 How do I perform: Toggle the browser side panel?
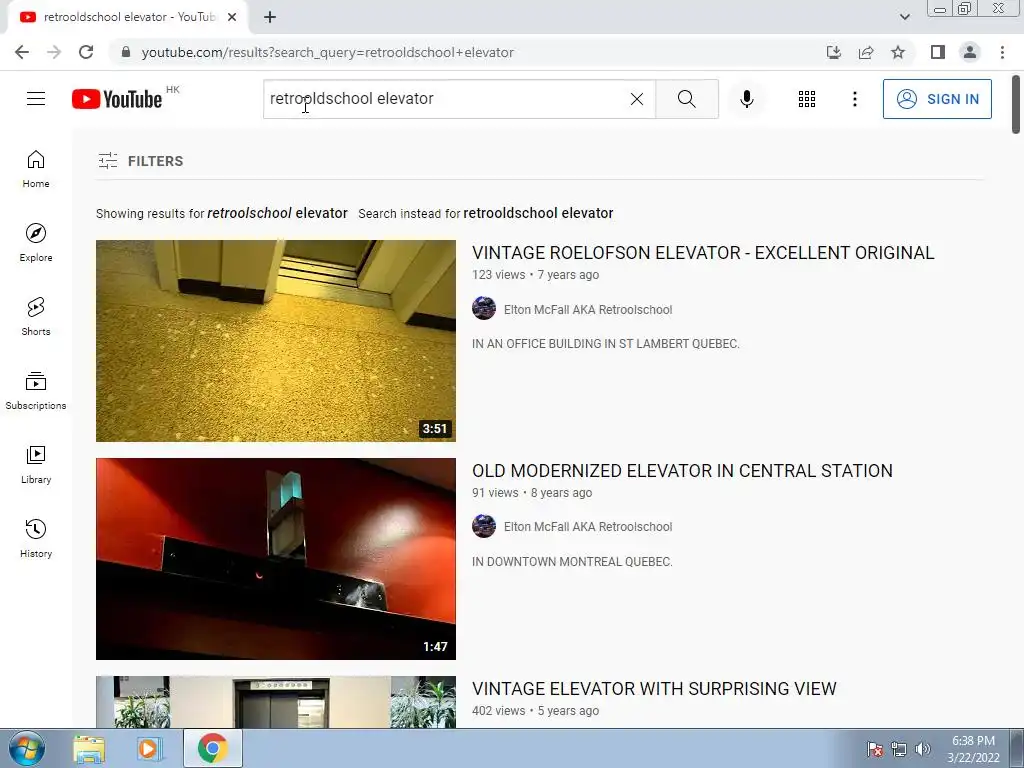[938, 52]
